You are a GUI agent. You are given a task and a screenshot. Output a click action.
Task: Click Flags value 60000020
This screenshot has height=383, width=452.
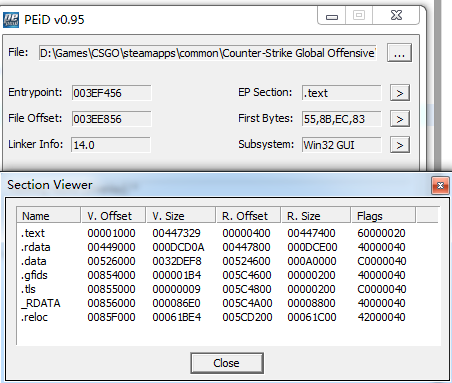(x=381, y=233)
